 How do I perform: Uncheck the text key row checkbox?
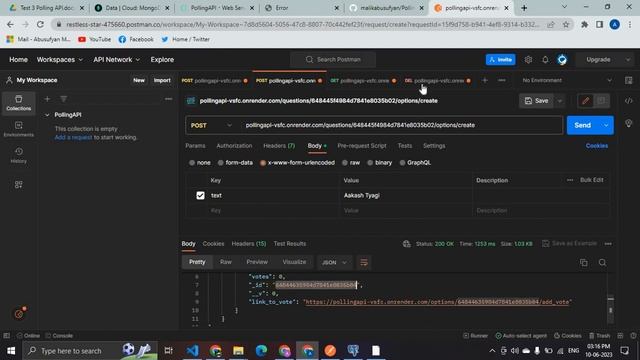(200, 196)
